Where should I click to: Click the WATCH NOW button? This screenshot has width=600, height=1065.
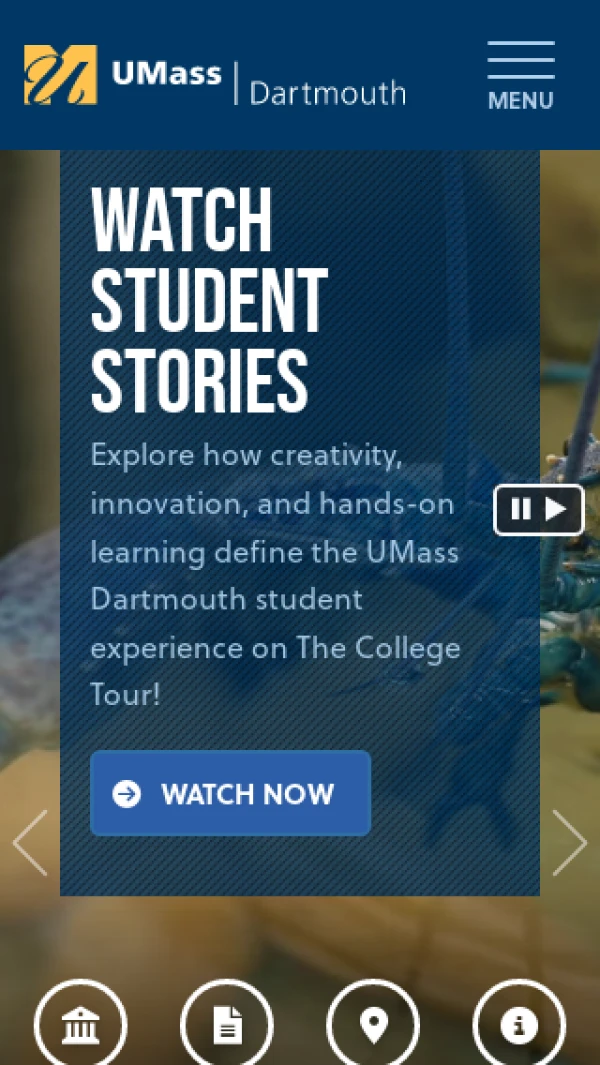pos(230,793)
